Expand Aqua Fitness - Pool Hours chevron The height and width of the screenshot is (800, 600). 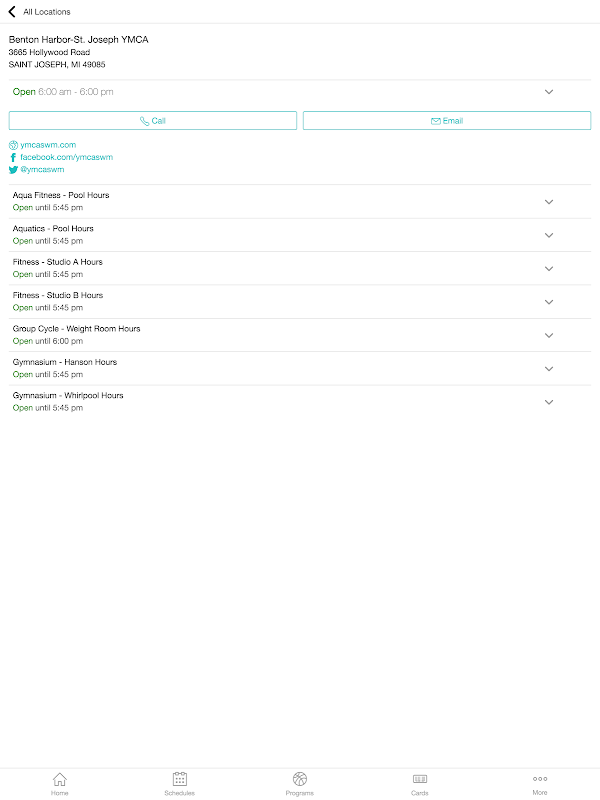549,202
